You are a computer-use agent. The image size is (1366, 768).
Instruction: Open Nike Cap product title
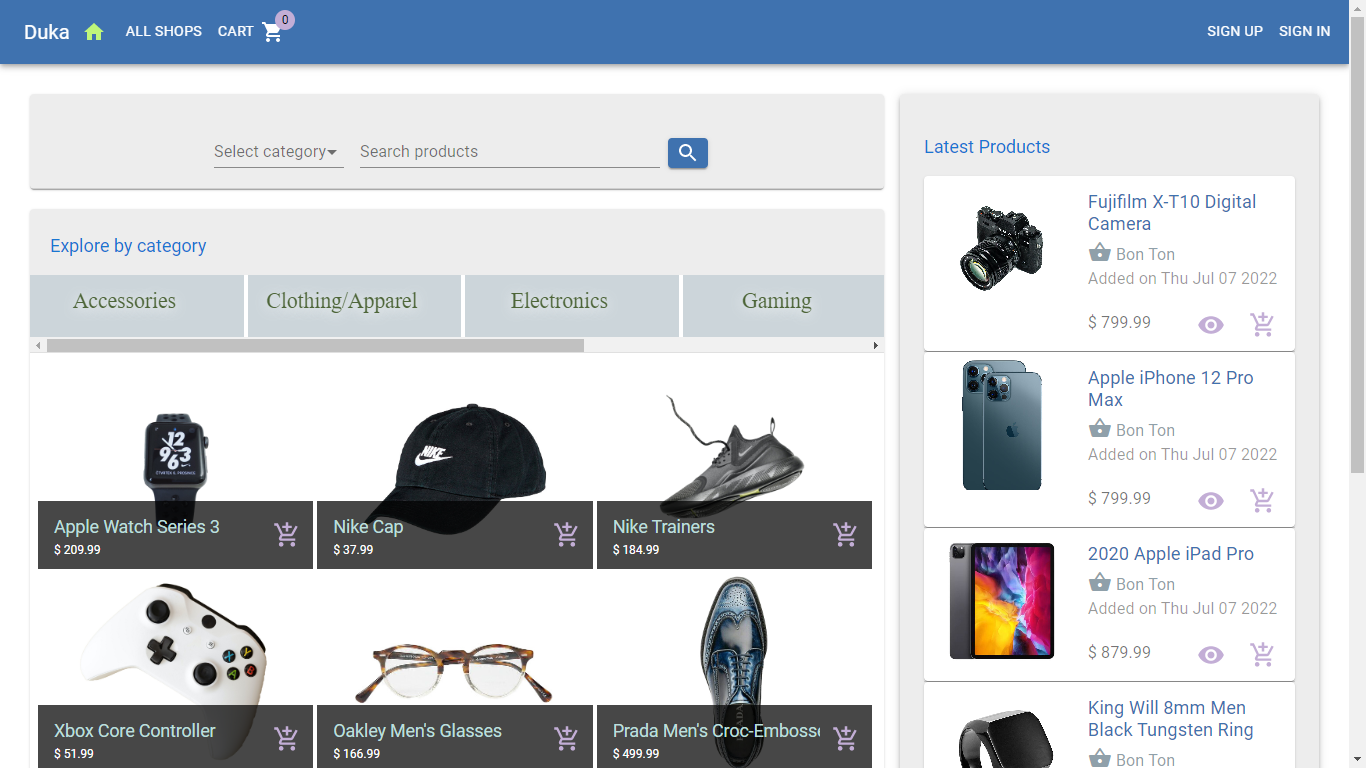368,527
